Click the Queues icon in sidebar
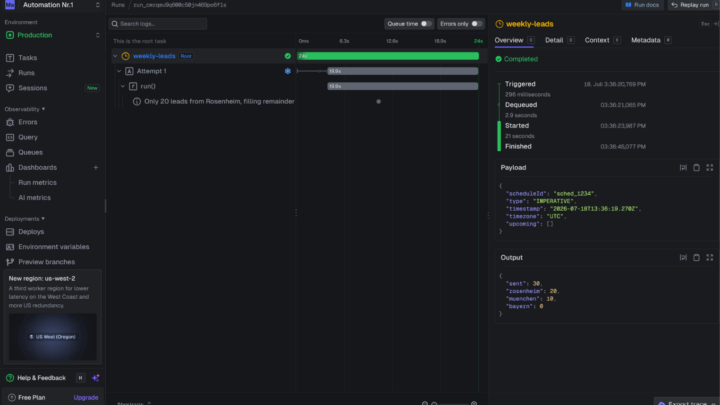Viewport: 720px width, 405px height. pos(10,152)
